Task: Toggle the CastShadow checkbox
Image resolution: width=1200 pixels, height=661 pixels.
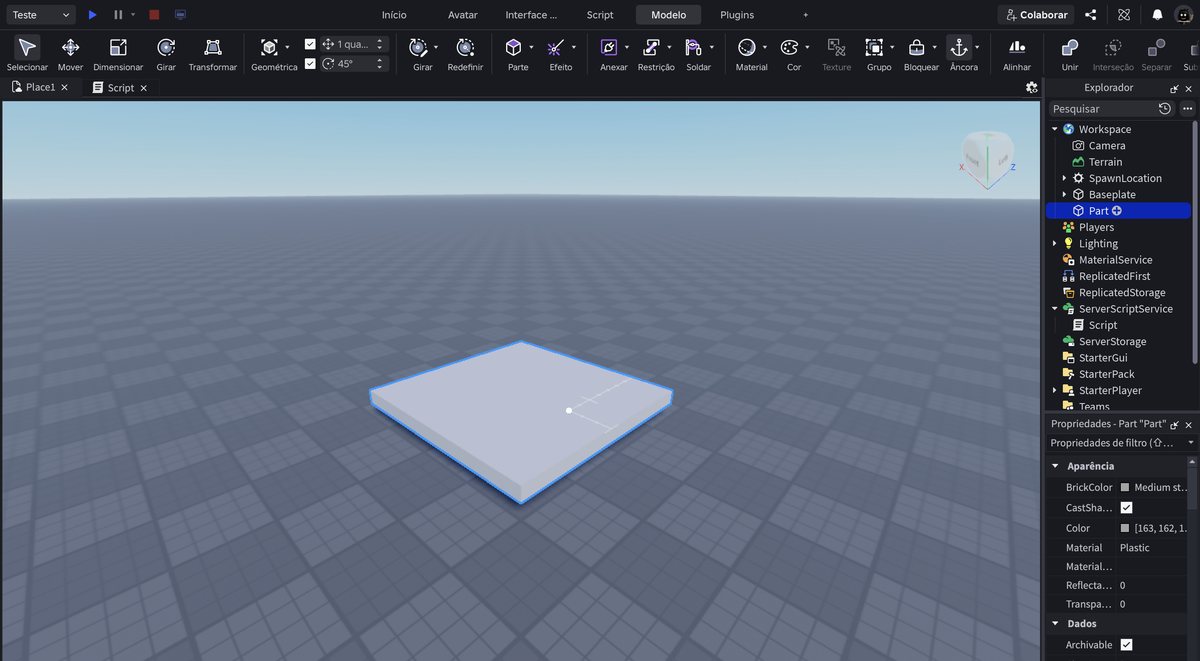Action: pyautogui.click(x=1127, y=508)
